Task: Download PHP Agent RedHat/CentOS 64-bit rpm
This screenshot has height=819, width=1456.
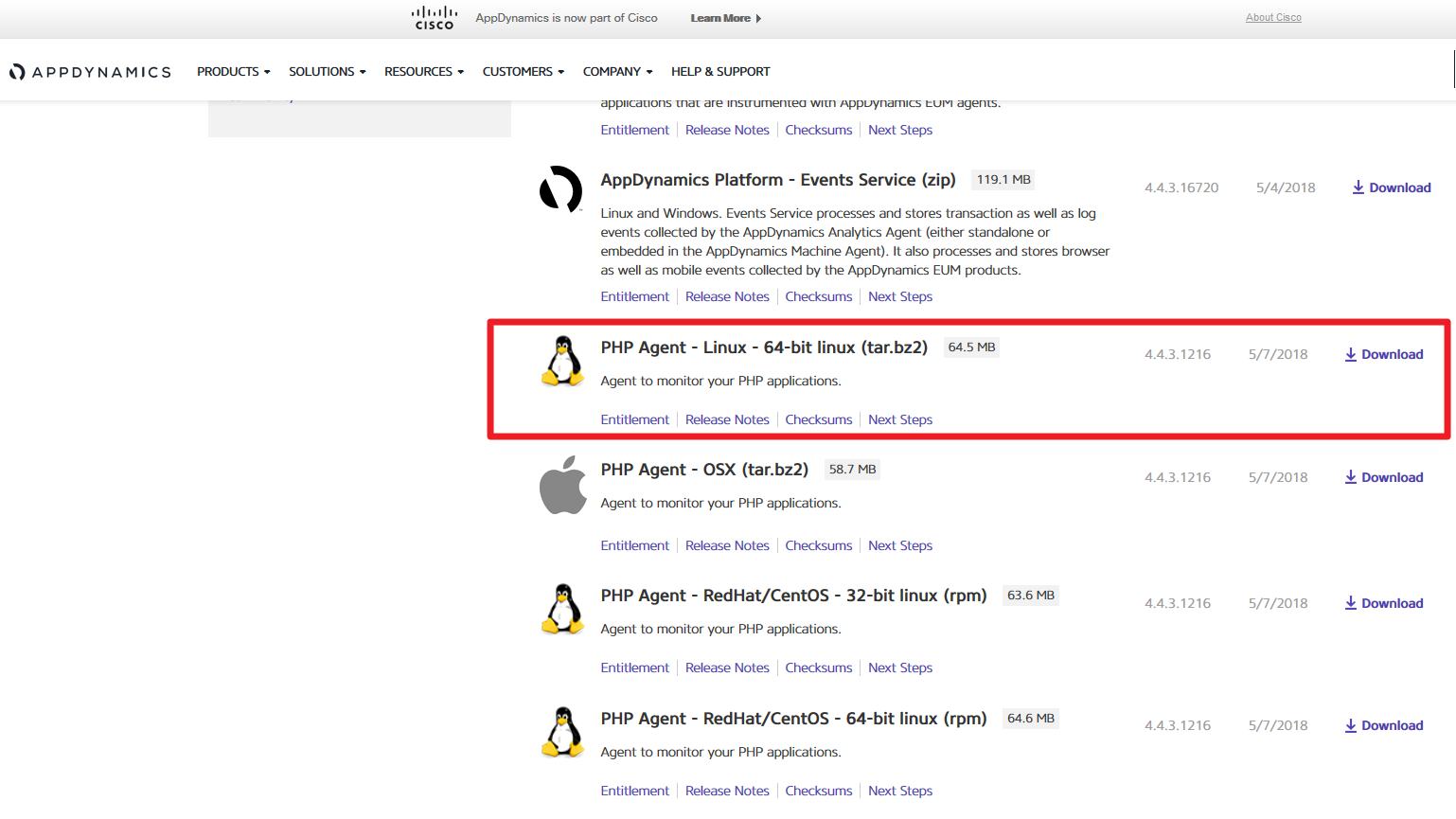Action: click(1384, 725)
